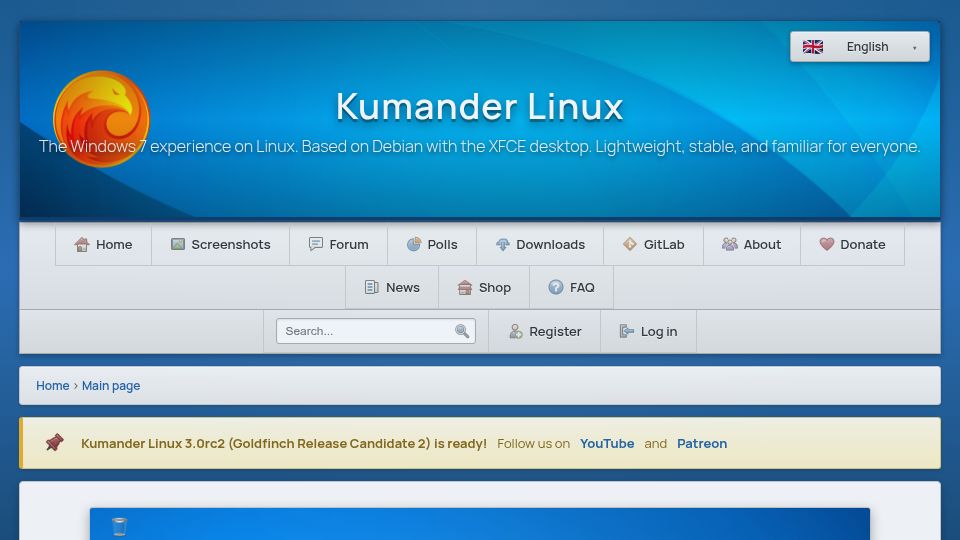The image size is (960, 540).
Task: Open the Home menu item
Action: click(x=103, y=244)
